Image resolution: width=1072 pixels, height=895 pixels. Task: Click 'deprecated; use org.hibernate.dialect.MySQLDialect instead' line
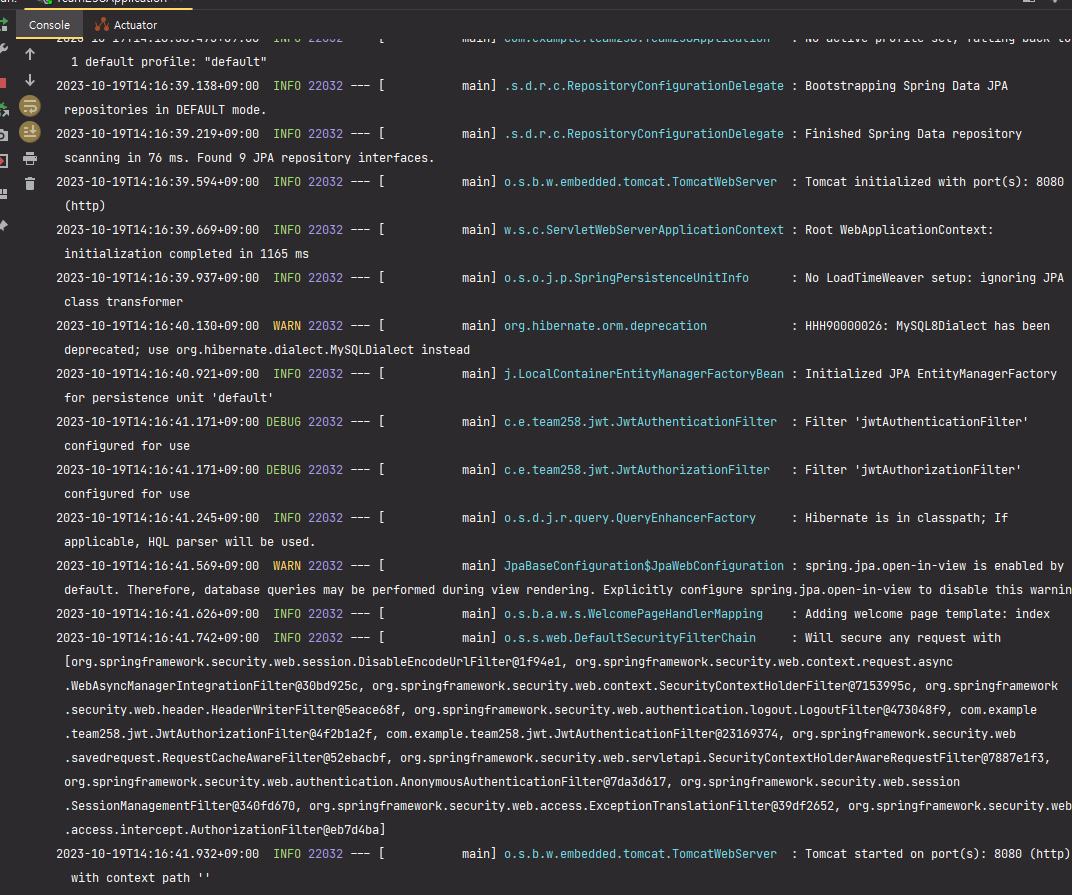click(x=267, y=349)
